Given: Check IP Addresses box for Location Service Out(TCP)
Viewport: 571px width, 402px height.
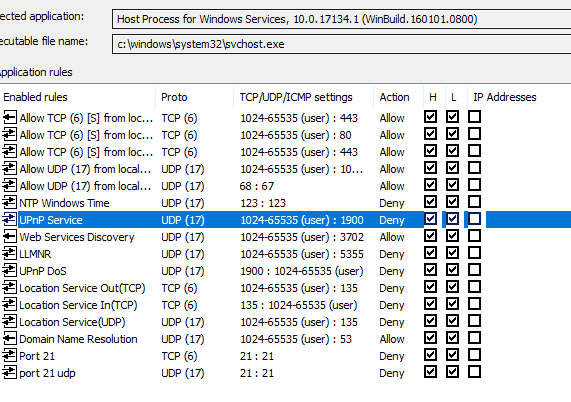Looking at the screenshot, I should point(474,287).
